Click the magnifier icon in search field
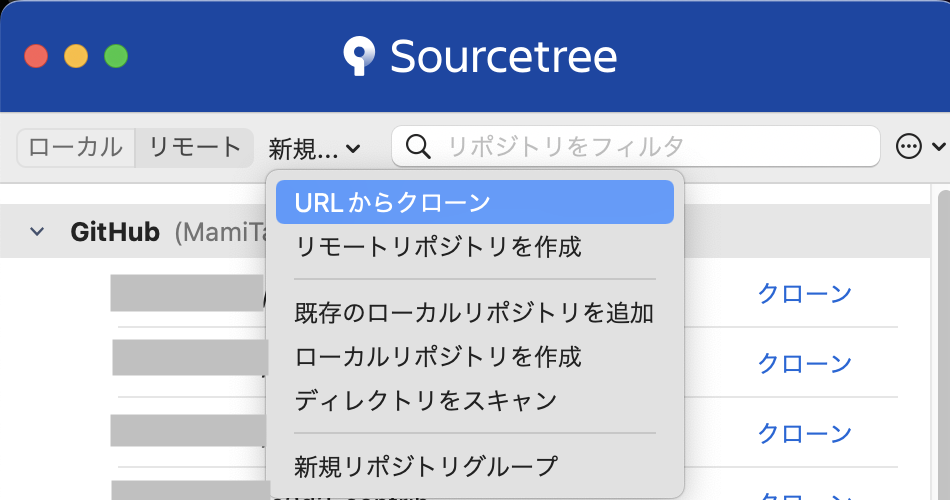The width and height of the screenshot is (950, 500). (418, 147)
